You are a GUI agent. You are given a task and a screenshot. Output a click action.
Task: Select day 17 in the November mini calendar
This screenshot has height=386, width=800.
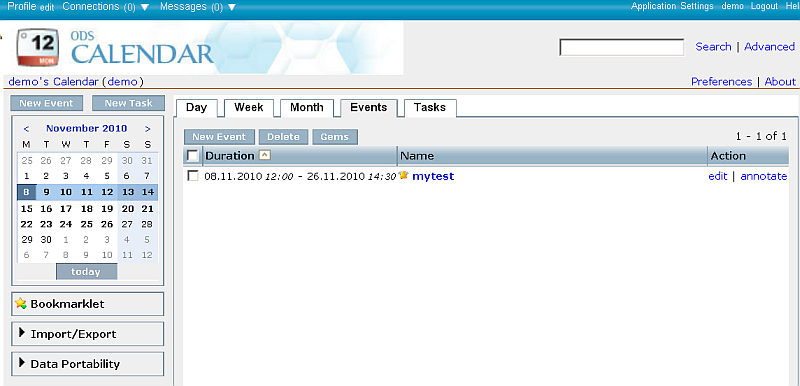click(x=66, y=209)
